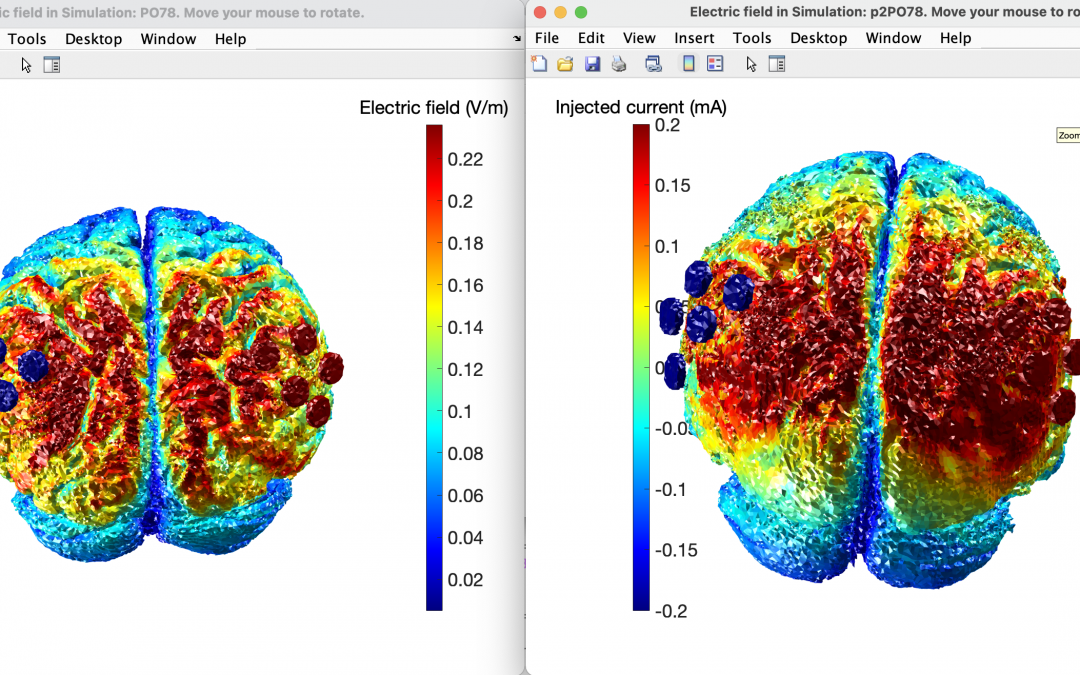Viewport: 1080px width, 675px height.
Task: Click the Link Plot icon
Action: 653,64
